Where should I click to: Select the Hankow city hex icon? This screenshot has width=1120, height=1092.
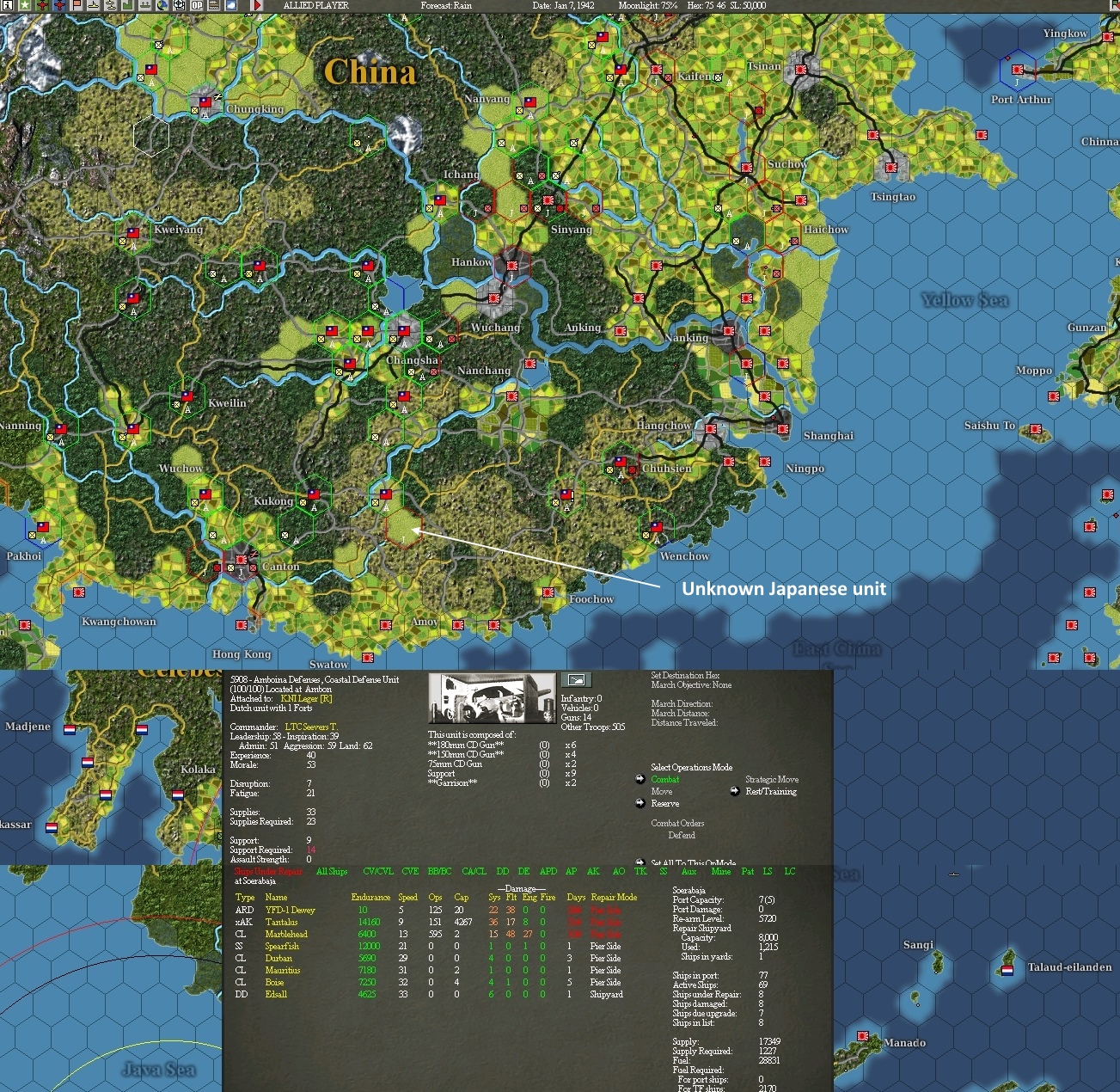tap(513, 266)
